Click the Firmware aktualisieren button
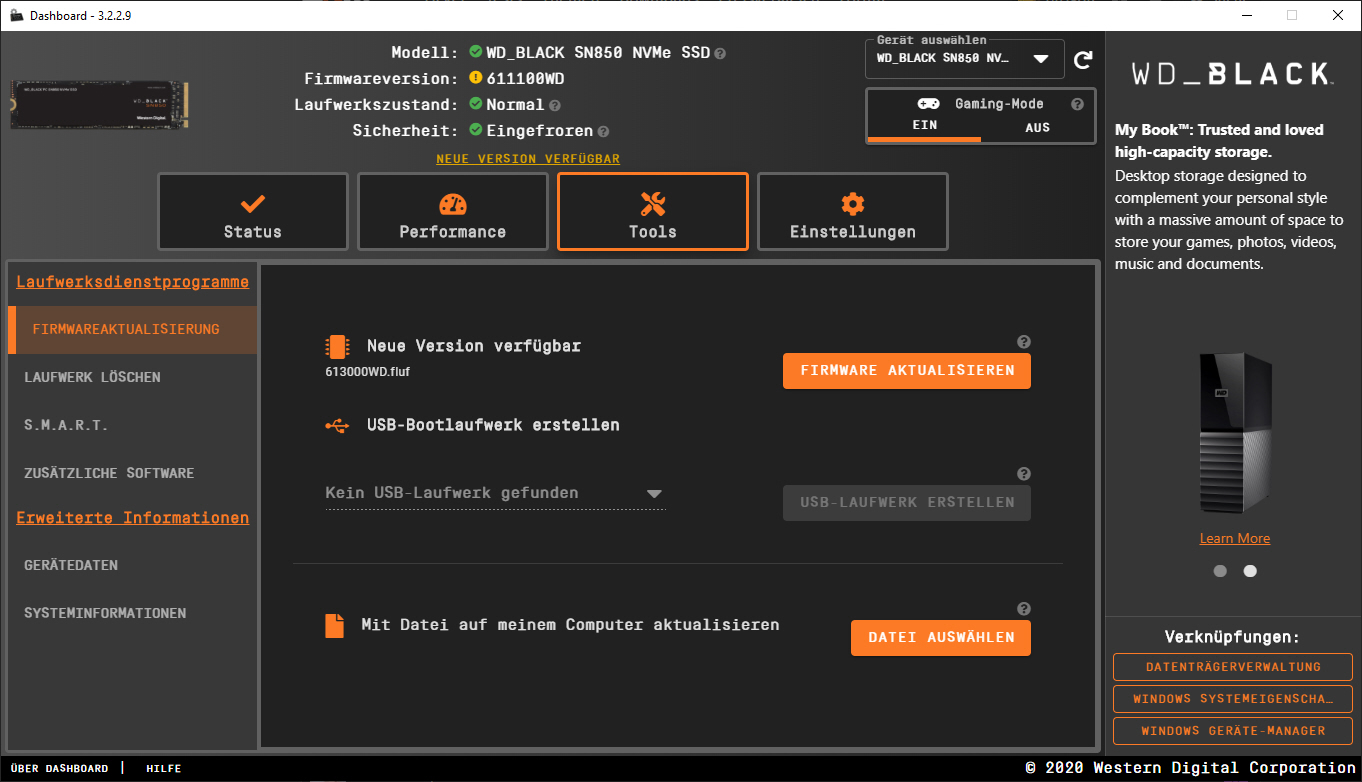The width and height of the screenshot is (1362, 782). [907, 370]
